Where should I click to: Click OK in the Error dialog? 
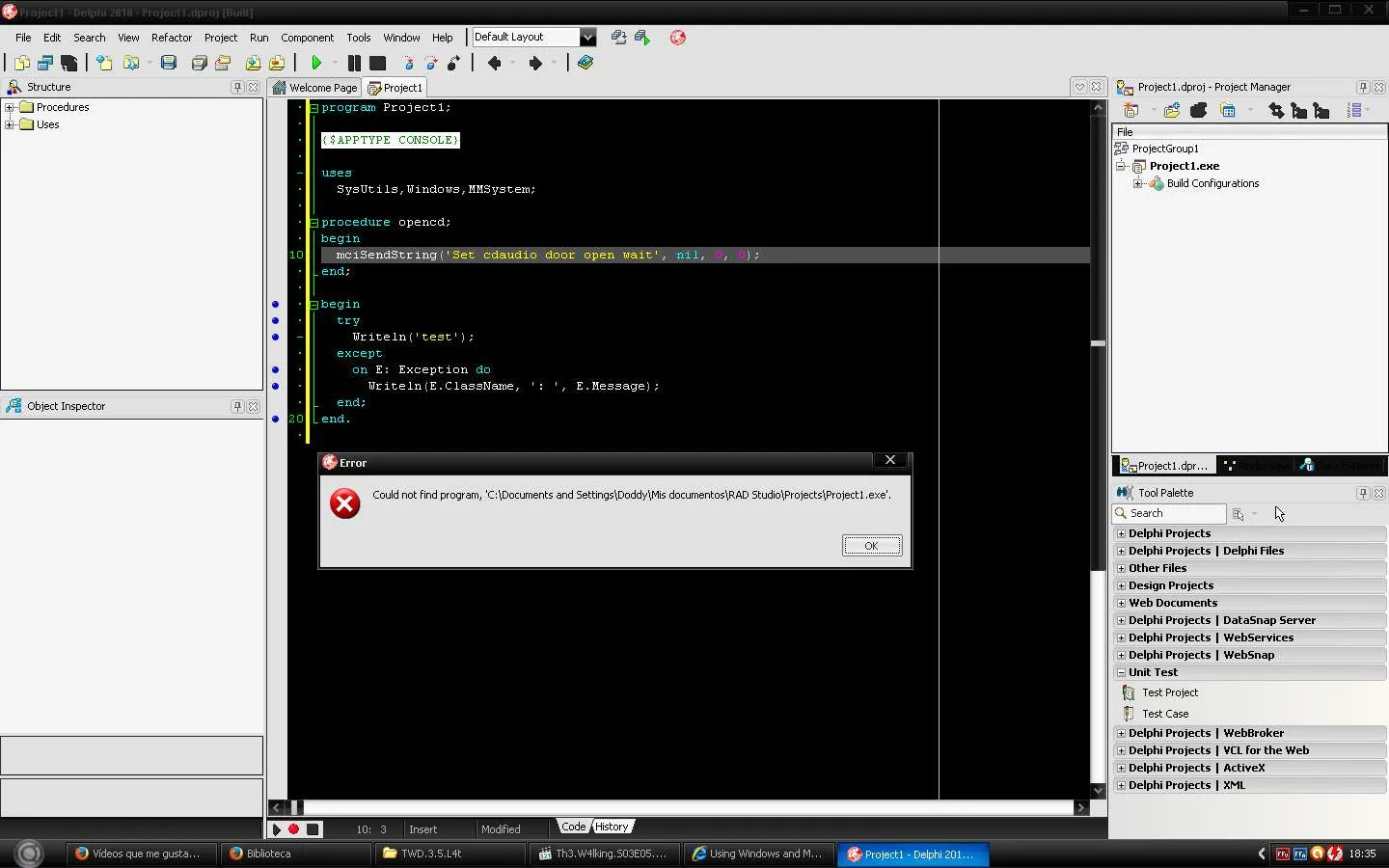[871, 546]
